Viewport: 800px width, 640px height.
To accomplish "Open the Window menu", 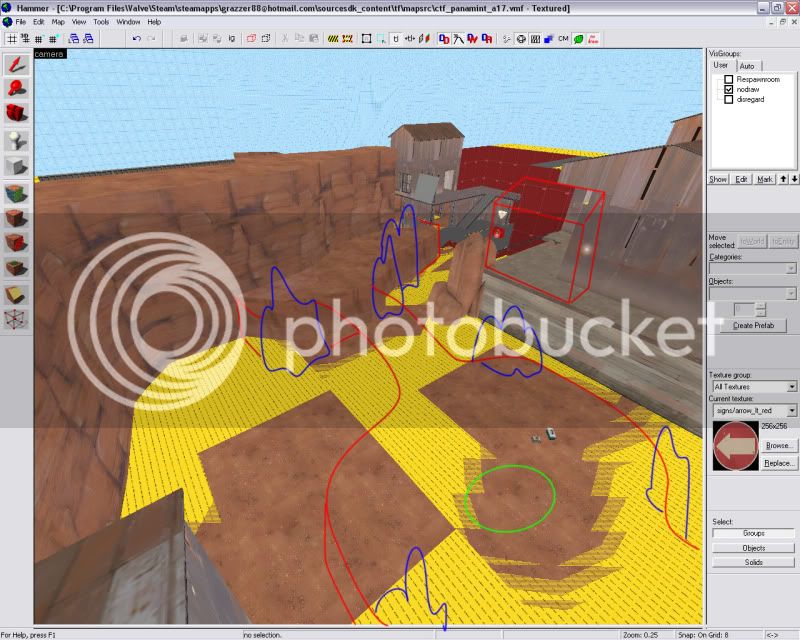I will (x=128, y=22).
